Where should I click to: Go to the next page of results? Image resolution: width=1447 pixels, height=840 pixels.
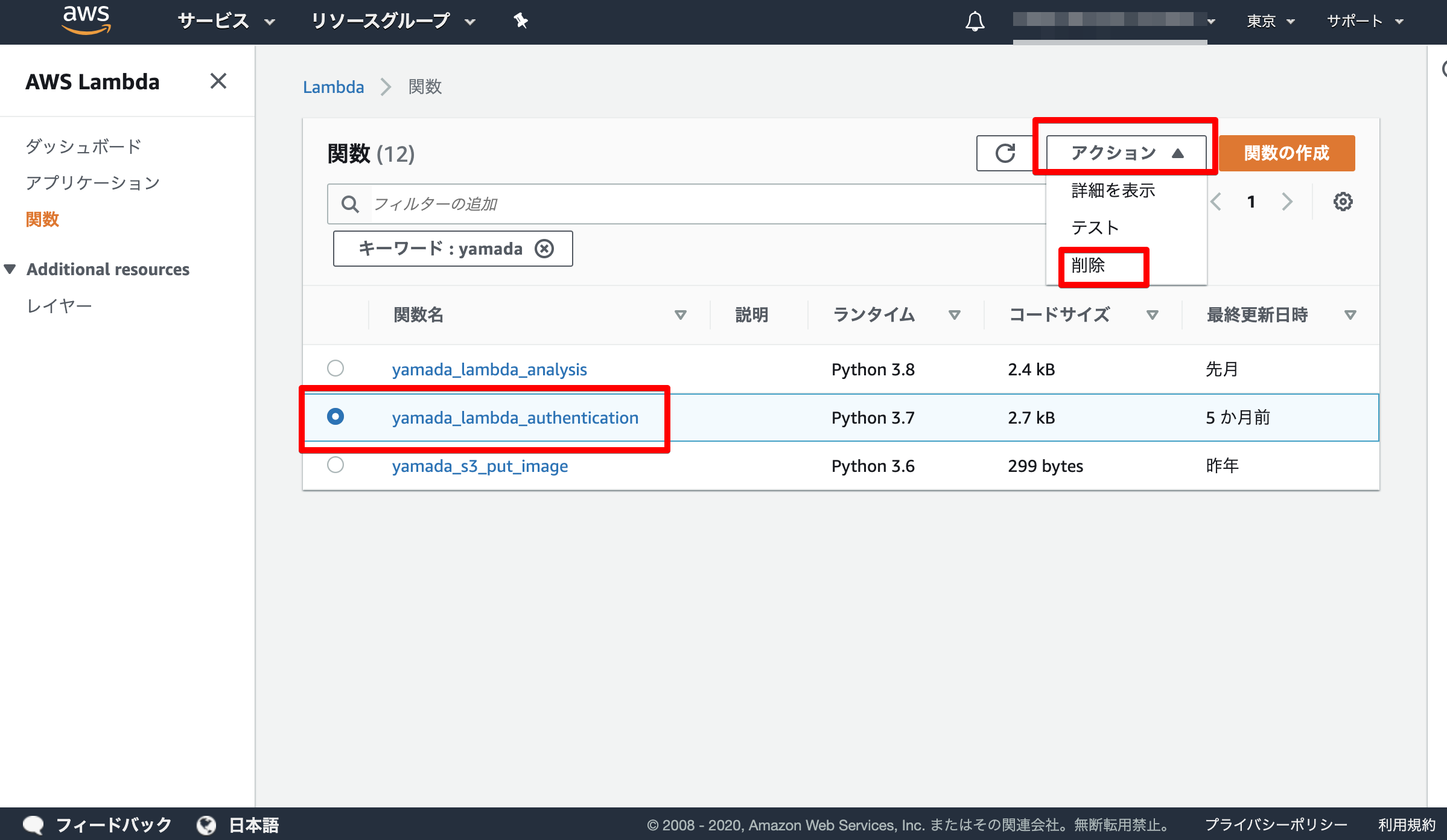(x=1287, y=202)
